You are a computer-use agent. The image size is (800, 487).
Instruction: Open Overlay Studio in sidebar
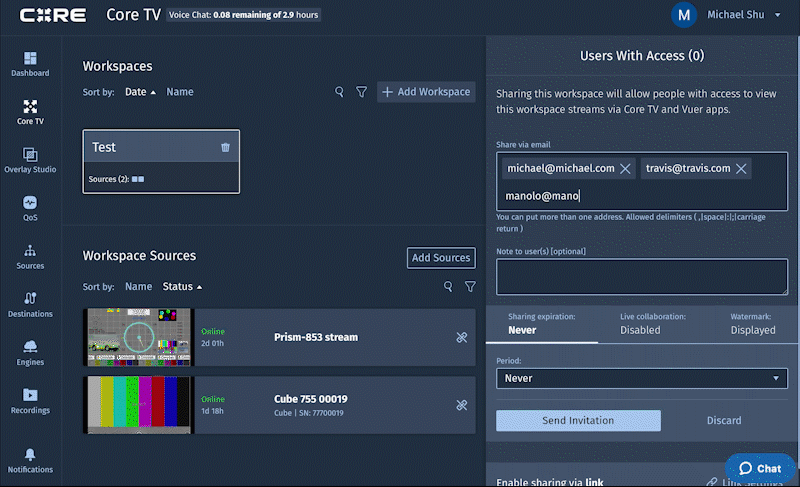pos(30,160)
